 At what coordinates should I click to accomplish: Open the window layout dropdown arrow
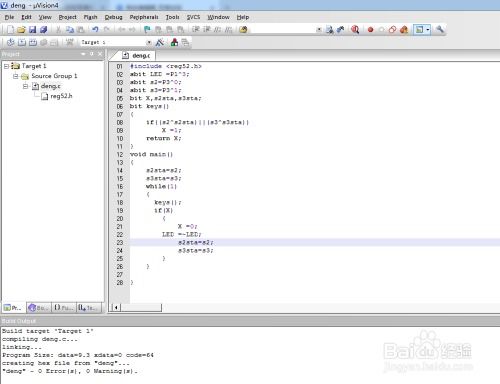(x=428, y=30)
